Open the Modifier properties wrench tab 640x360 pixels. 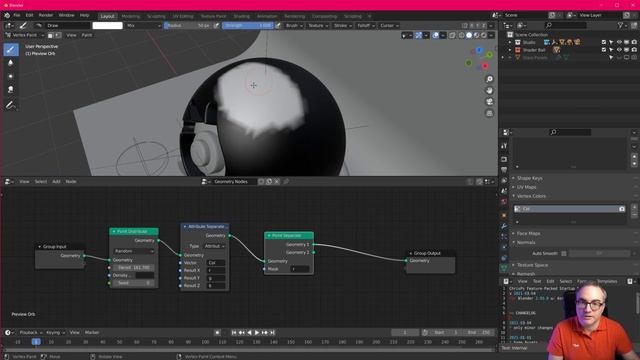coord(504,226)
